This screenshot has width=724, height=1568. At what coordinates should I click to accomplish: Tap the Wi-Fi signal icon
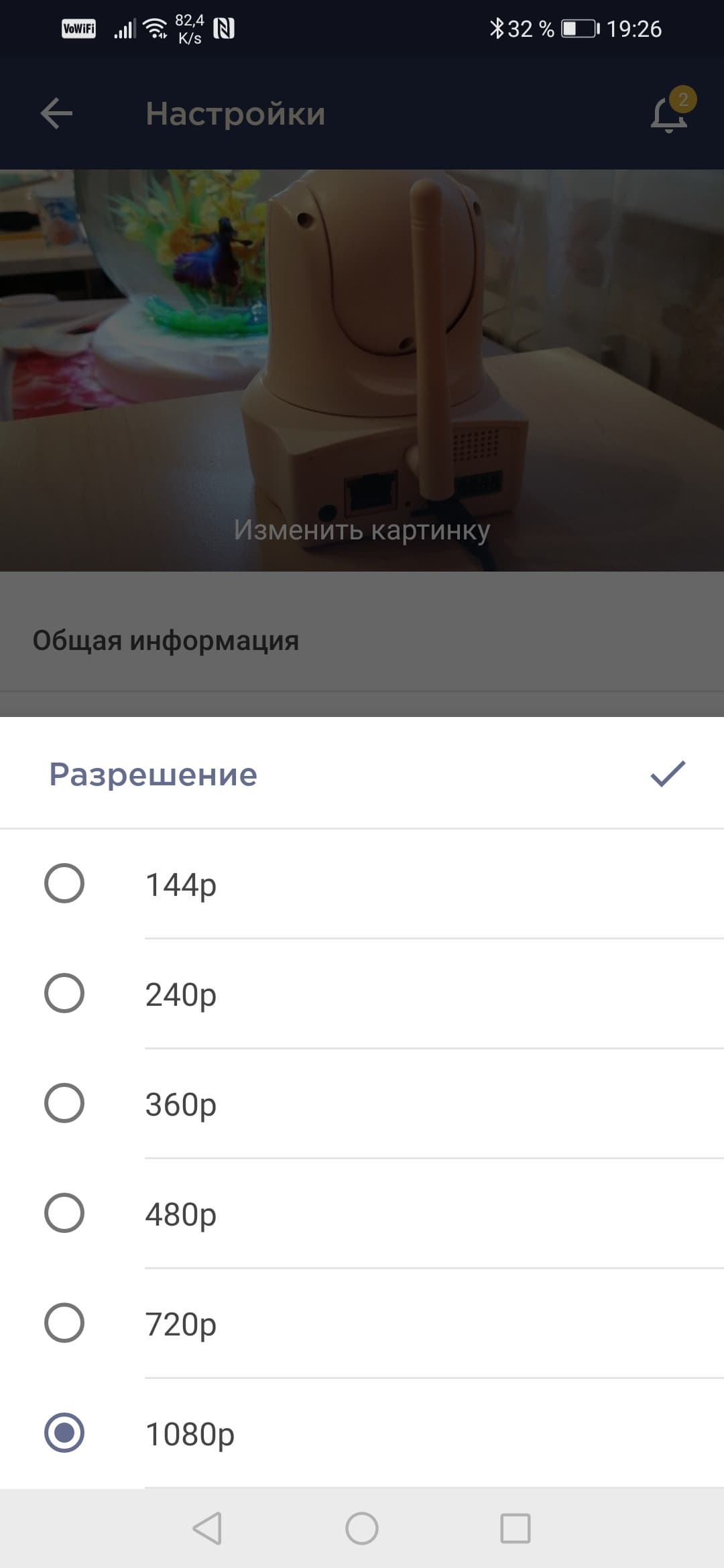coord(156,29)
